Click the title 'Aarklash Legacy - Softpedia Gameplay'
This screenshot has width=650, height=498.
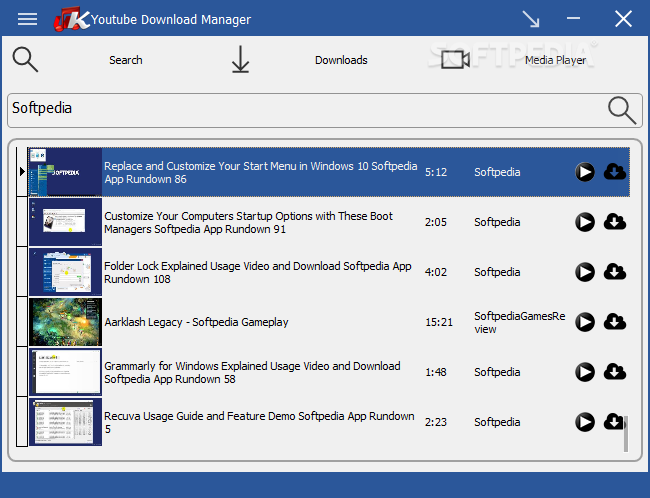click(196, 322)
